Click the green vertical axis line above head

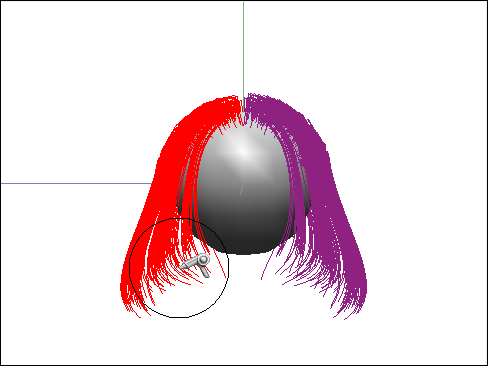[x=243, y=50]
